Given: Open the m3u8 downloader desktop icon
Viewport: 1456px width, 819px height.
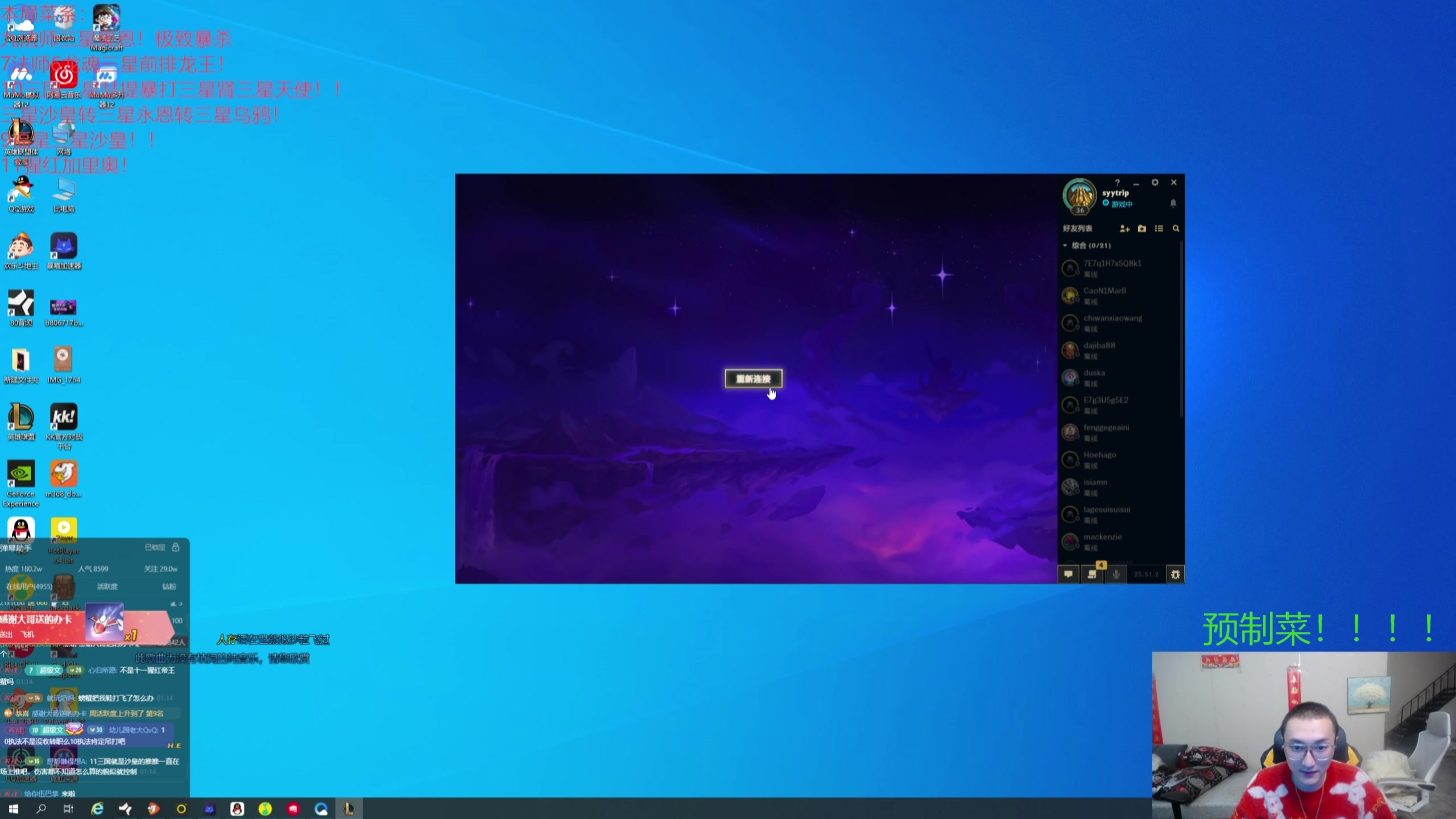Looking at the screenshot, I should (64, 479).
